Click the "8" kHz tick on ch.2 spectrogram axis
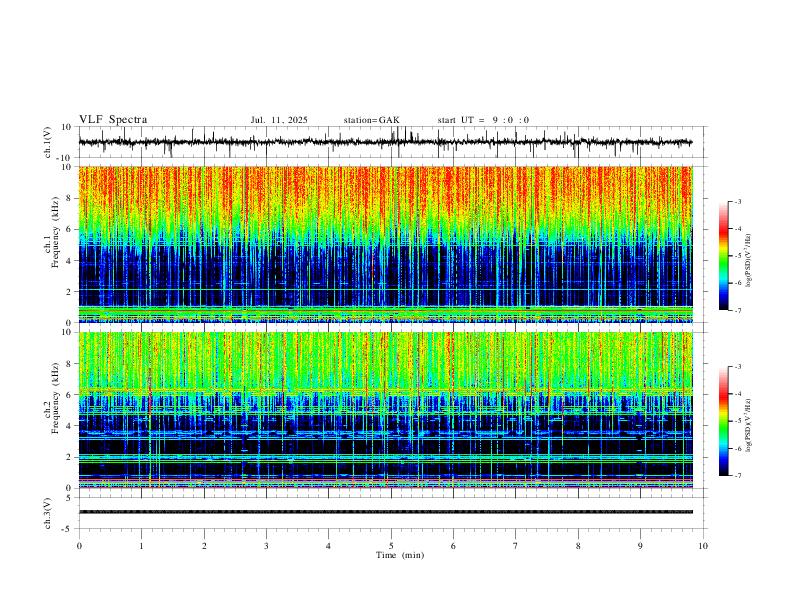 [x=70, y=364]
